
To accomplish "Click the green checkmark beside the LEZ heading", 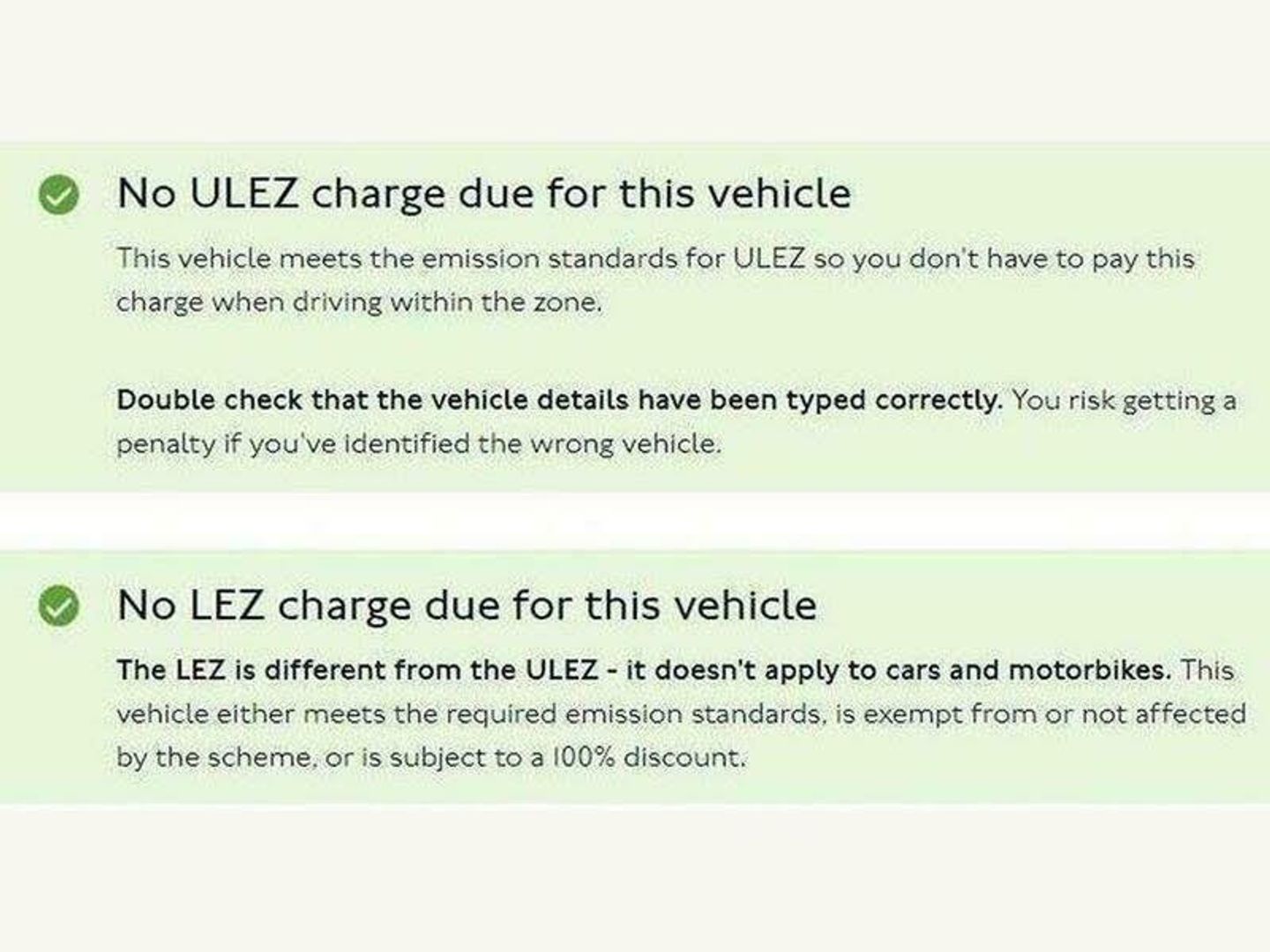I will pyautogui.click(x=59, y=606).
